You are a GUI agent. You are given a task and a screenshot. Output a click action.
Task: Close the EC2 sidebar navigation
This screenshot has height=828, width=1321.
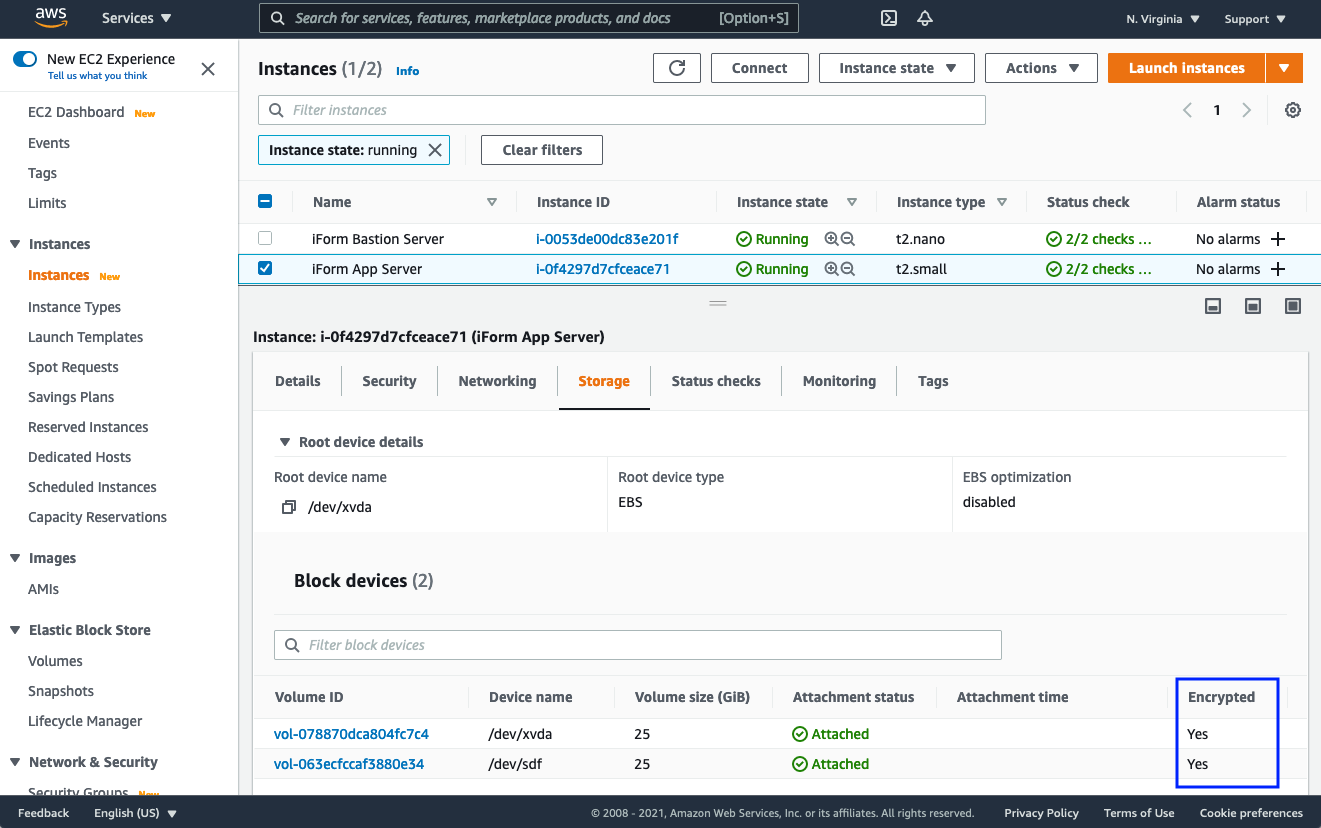click(208, 68)
